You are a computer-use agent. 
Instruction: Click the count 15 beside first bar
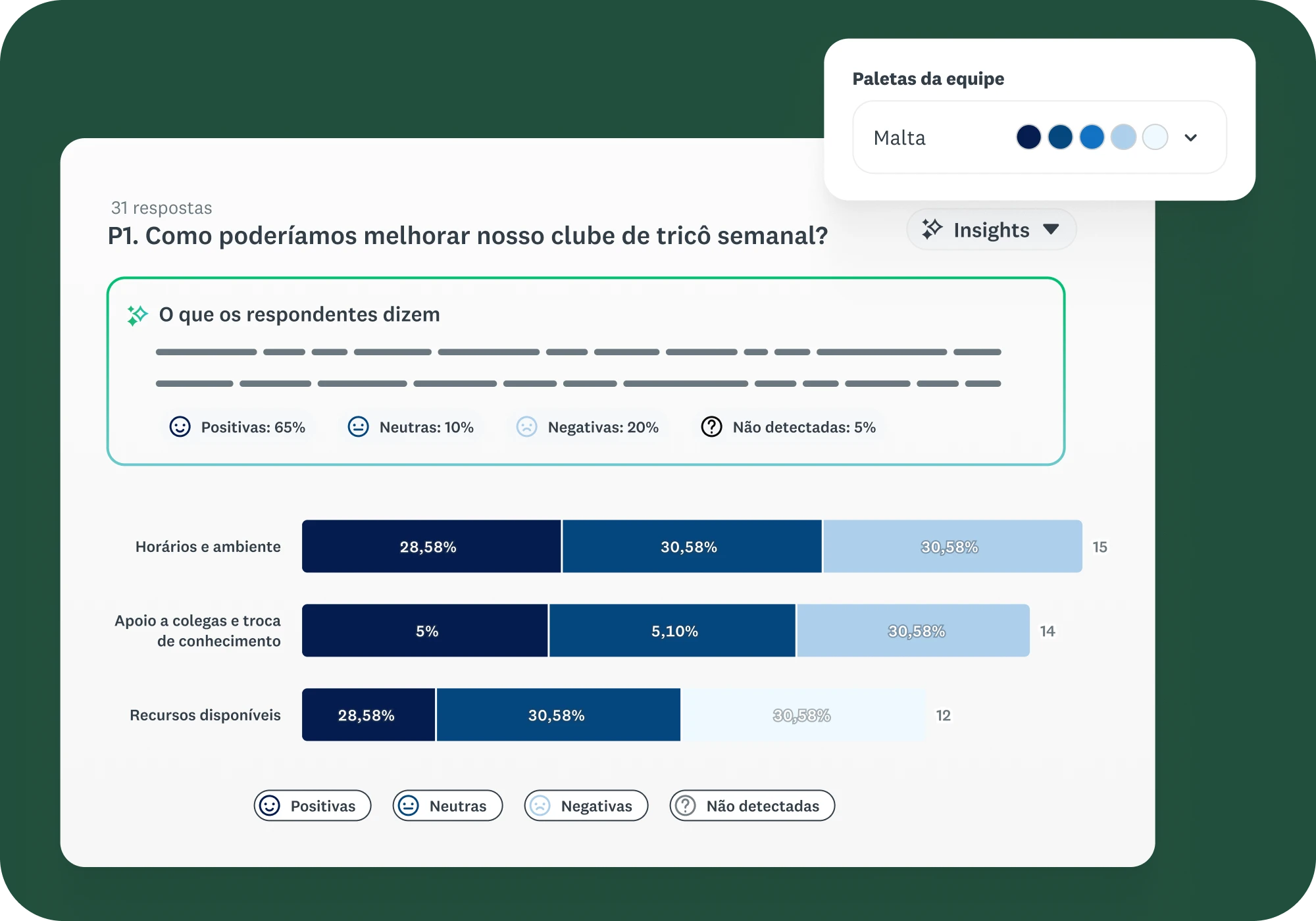(1100, 547)
